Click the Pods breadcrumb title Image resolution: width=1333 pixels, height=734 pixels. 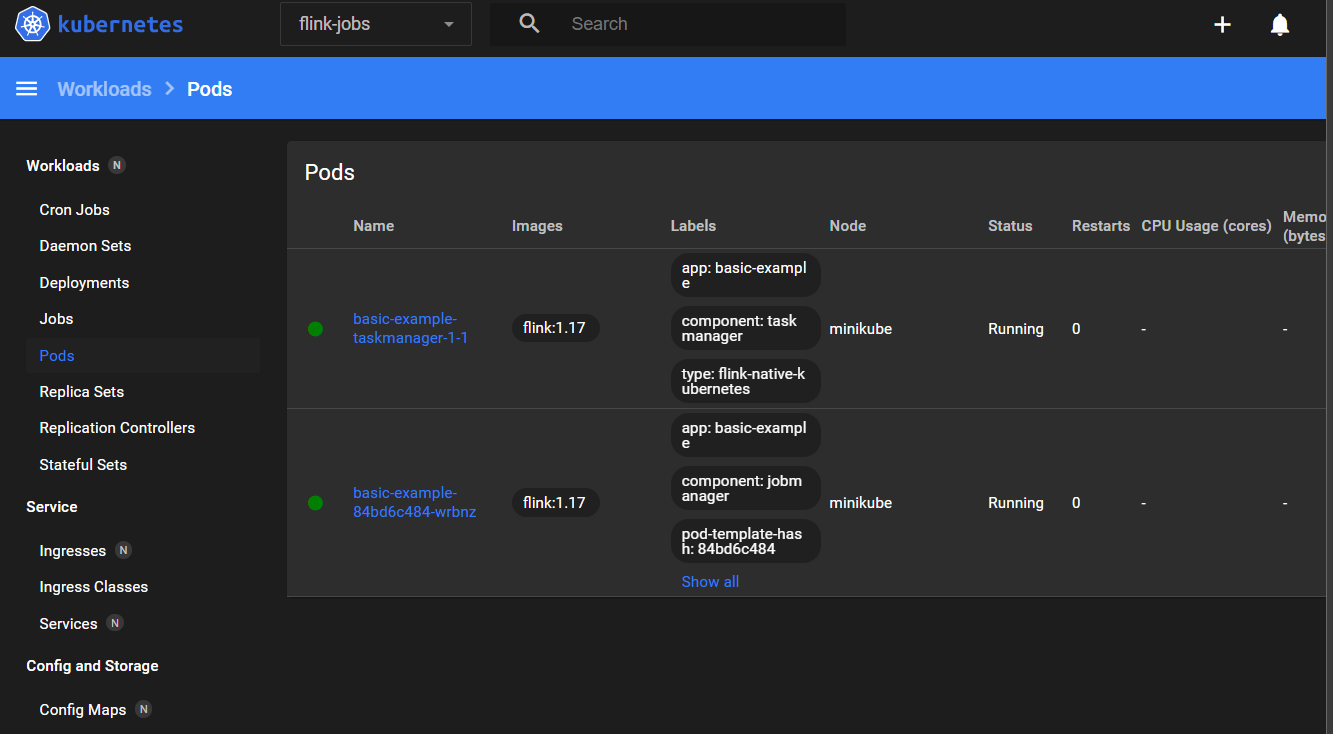point(210,89)
